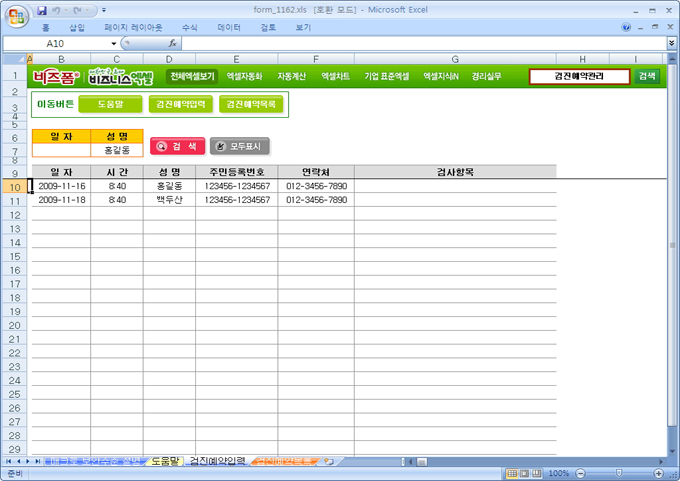The height and width of the screenshot is (481, 680).
Task: Open the quick access toolbar customize dropdown
Action: coord(105,10)
